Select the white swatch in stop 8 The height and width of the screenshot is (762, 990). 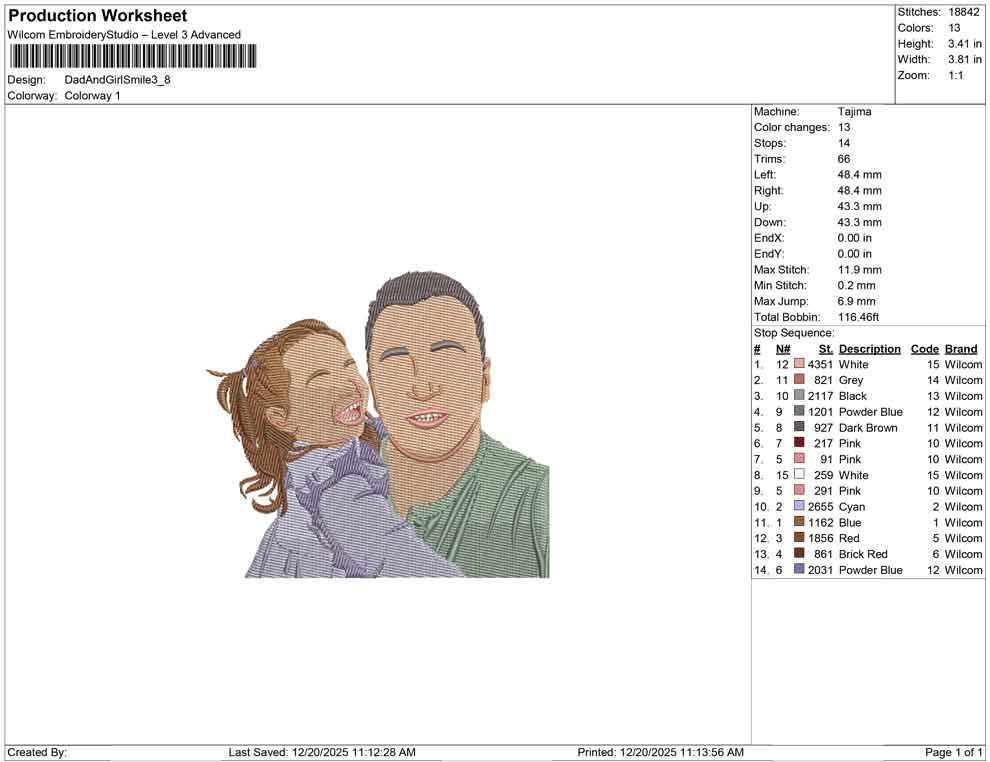(799, 475)
